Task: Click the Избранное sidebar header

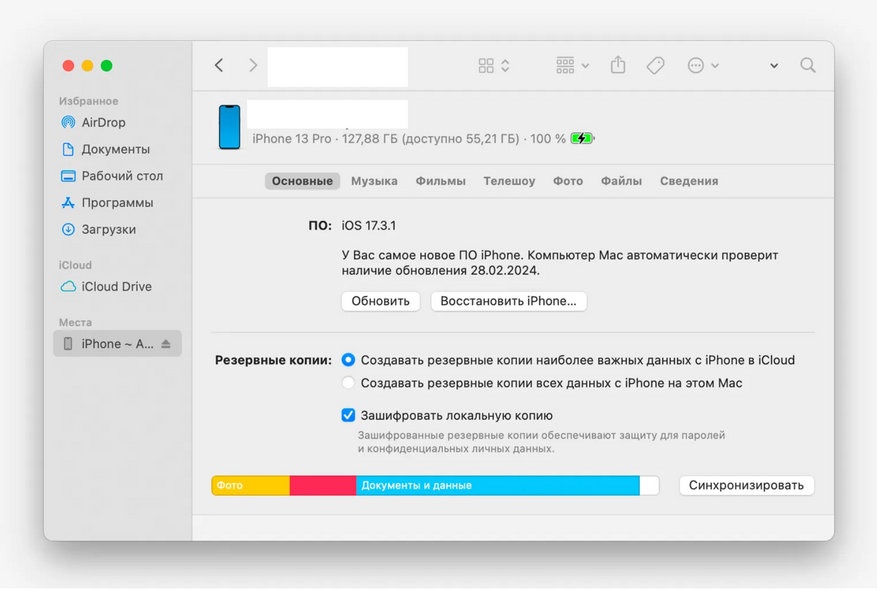Action: pyautogui.click(x=88, y=101)
